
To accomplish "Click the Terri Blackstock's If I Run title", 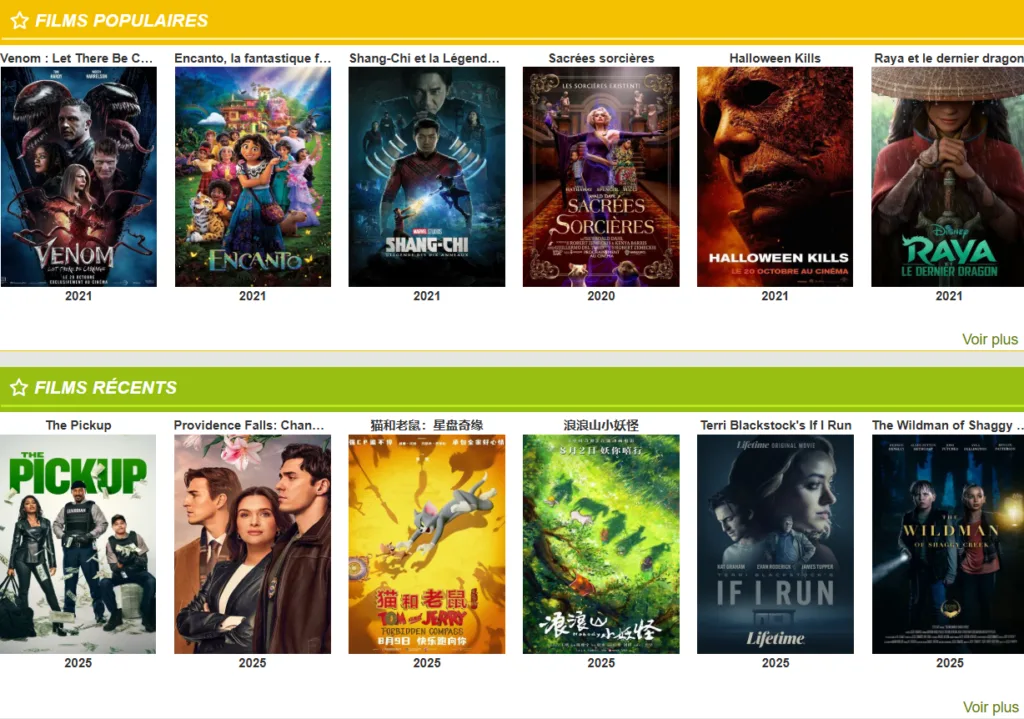I will click(x=776, y=425).
